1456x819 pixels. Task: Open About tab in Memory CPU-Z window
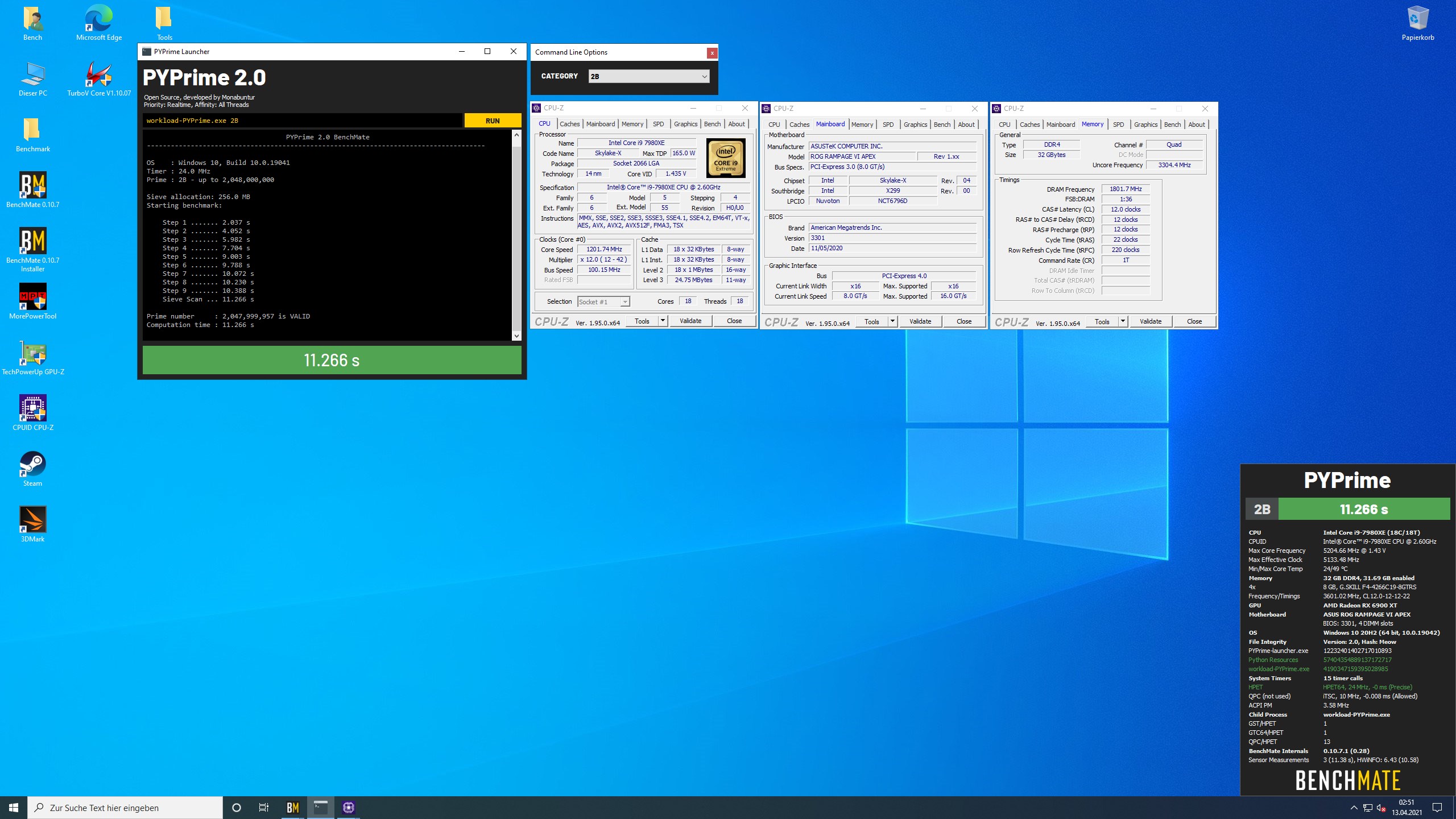point(1196,125)
